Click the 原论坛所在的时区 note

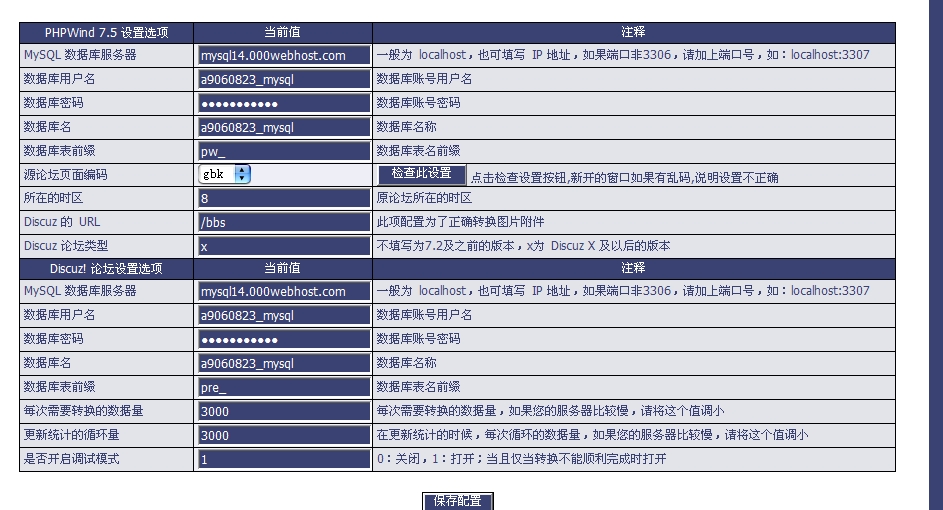point(425,198)
